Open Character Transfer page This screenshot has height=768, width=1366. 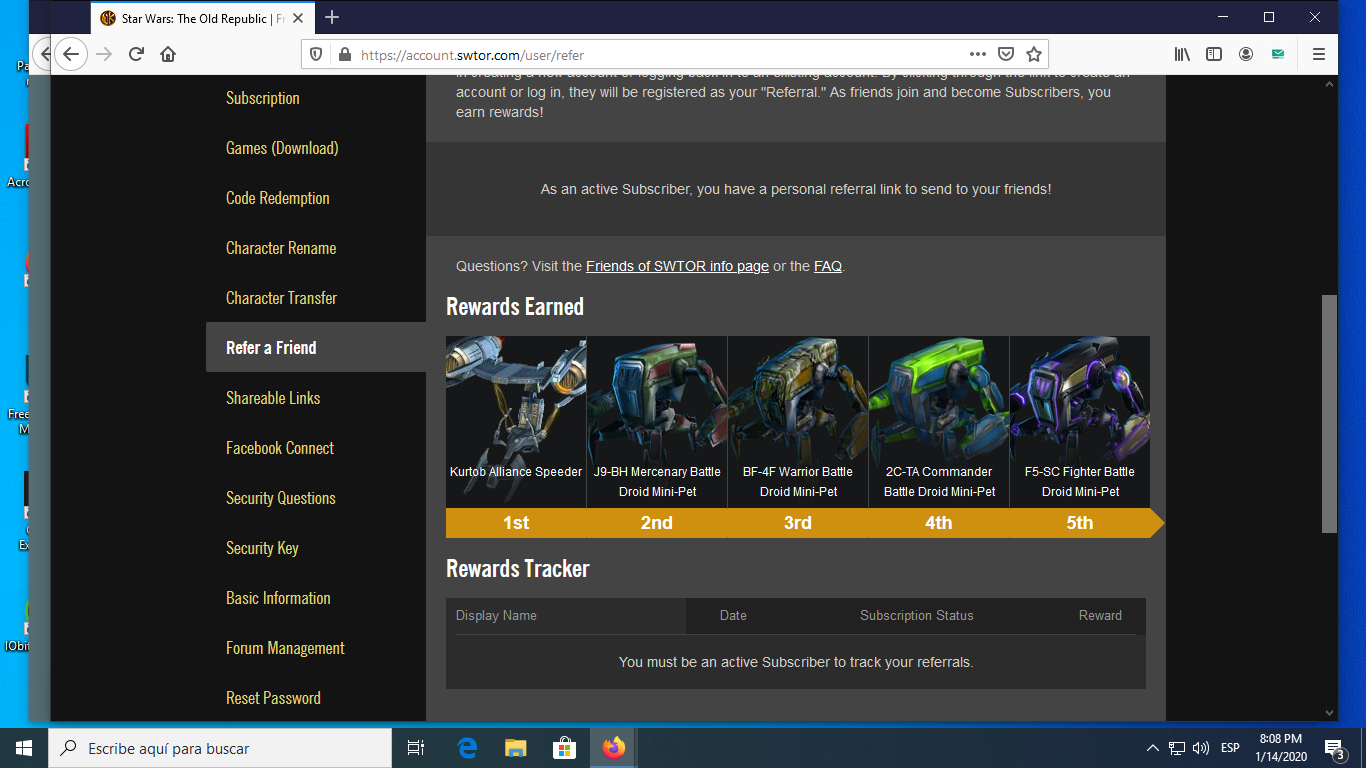click(x=282, y=298)
